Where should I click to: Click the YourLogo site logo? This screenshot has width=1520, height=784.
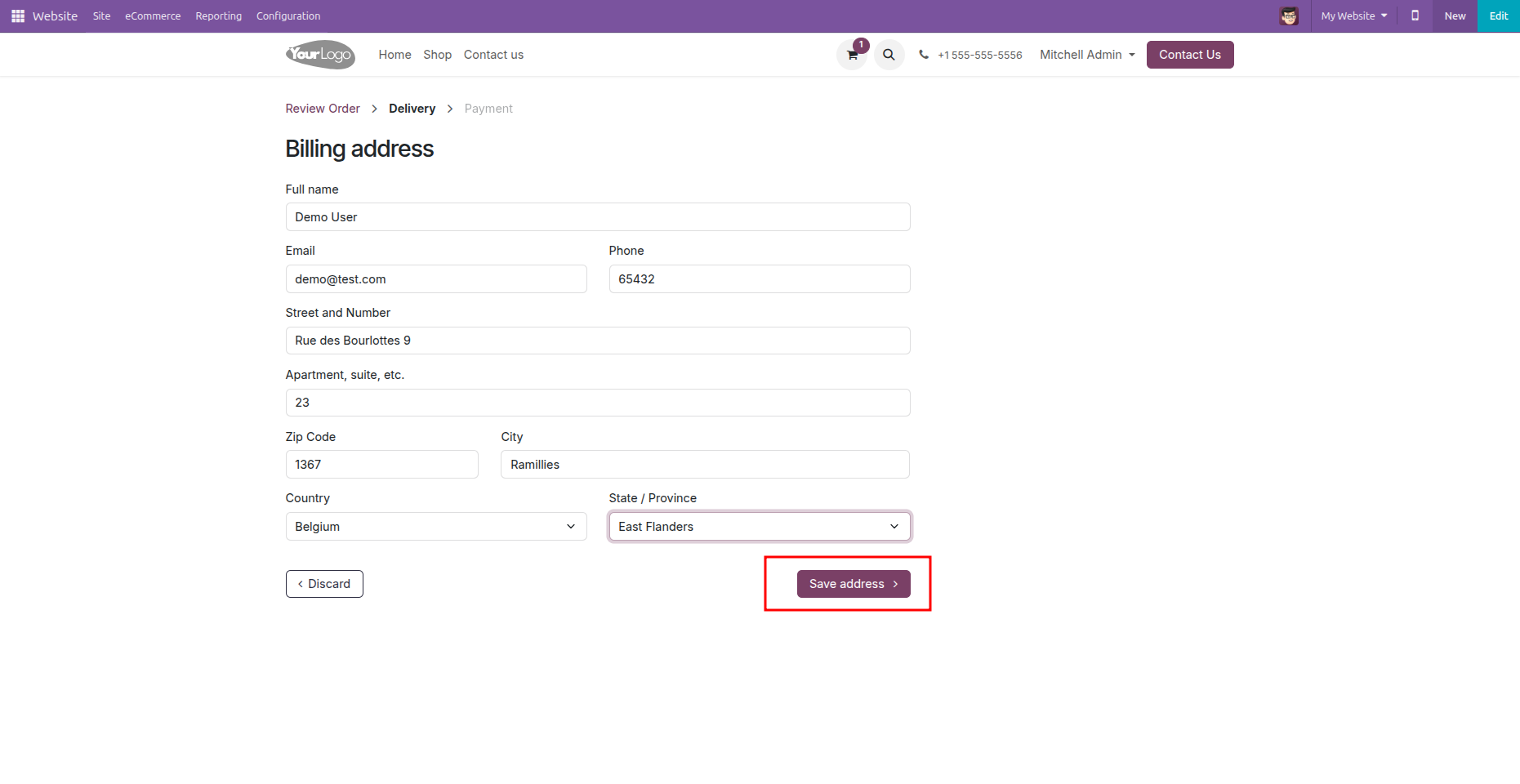pyautogui.click(x=320, y=55)
